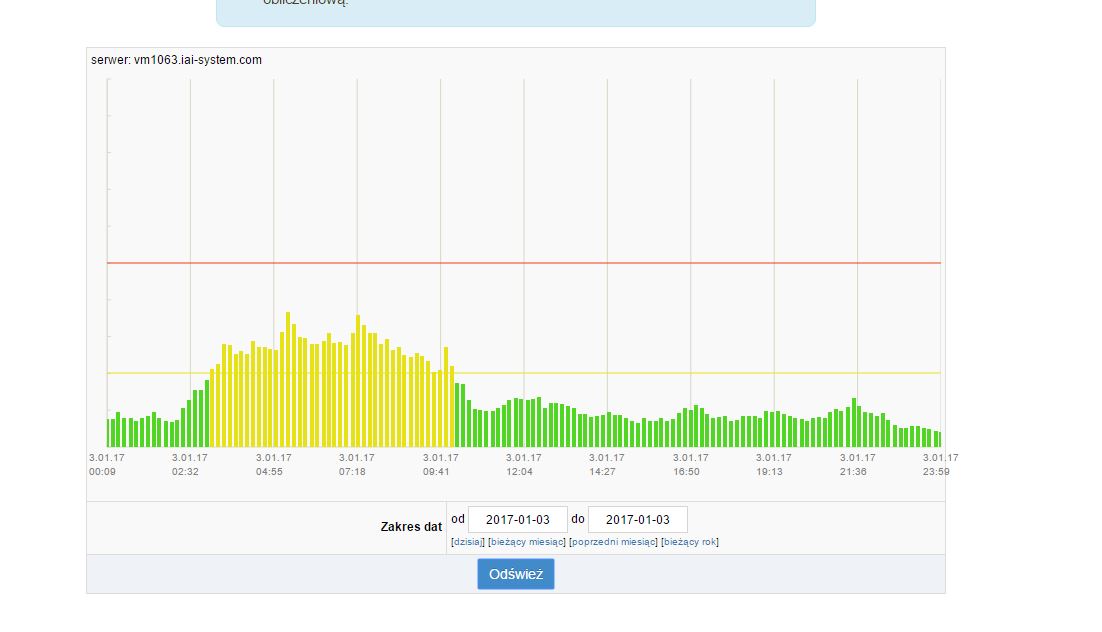Click the red threshold line on chart
This screenshot has width=1102, height=632.
pos(524,263)
